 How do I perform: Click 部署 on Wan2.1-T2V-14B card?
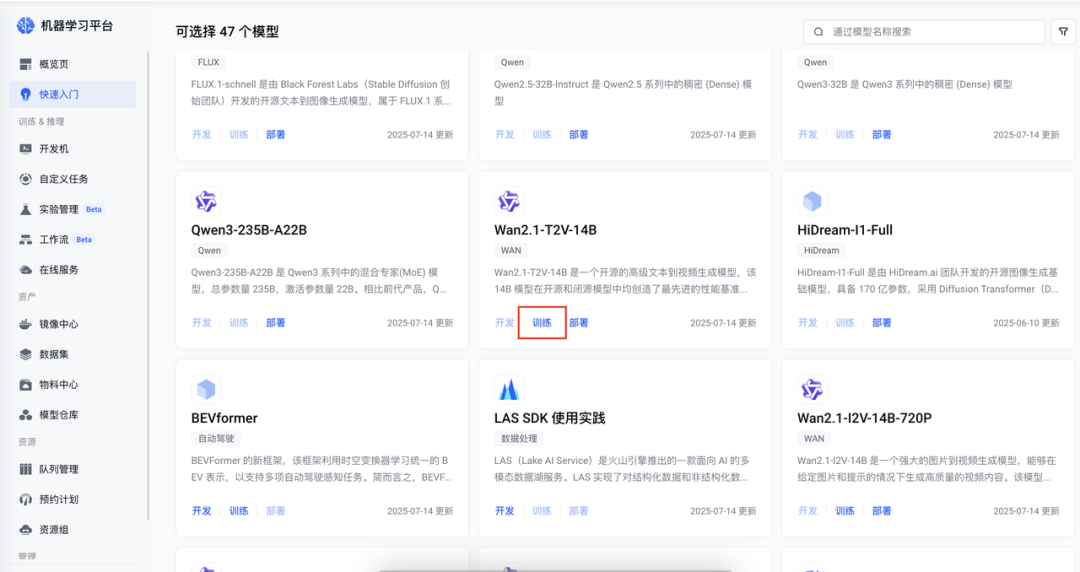(579, 323)
